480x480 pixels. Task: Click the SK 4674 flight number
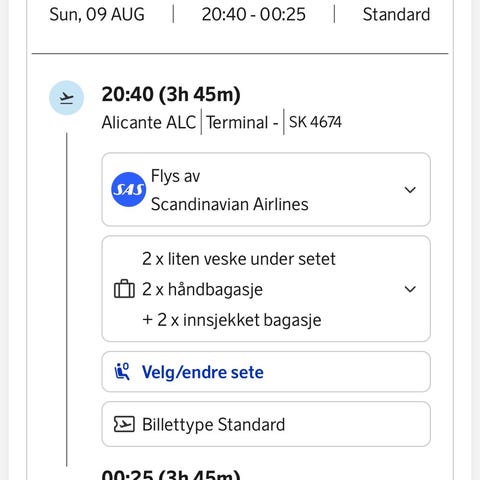[315, 122]
